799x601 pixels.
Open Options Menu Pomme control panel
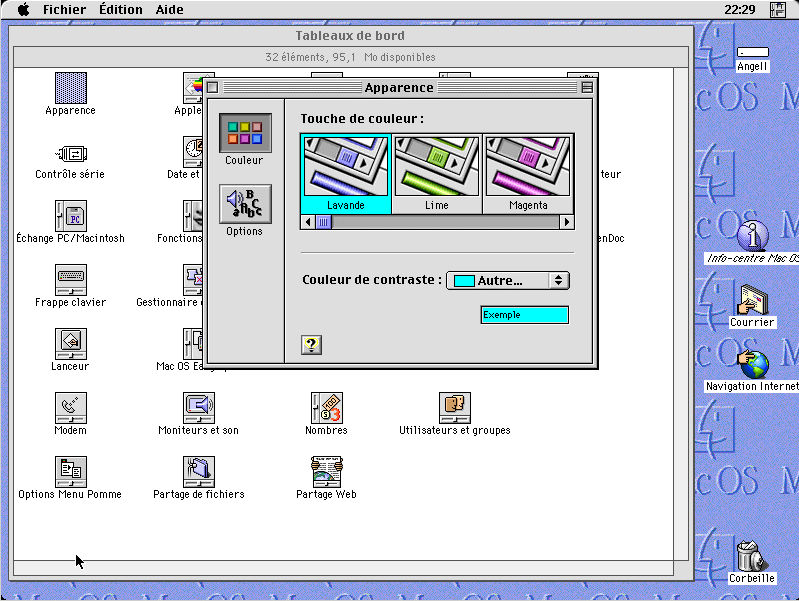pyautogui.click(x=70, y=472)
